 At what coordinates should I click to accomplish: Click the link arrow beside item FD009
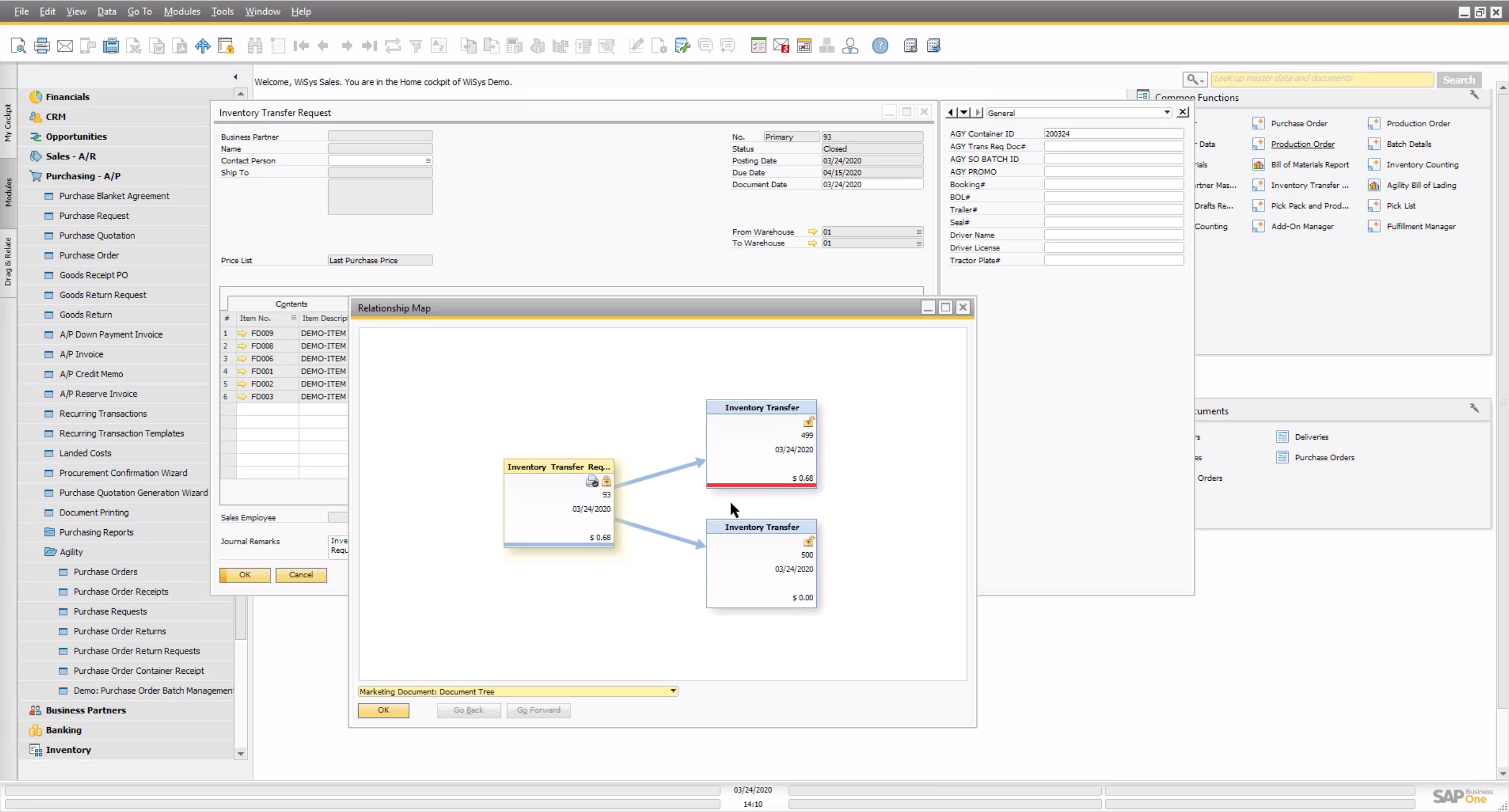(242, 333)
